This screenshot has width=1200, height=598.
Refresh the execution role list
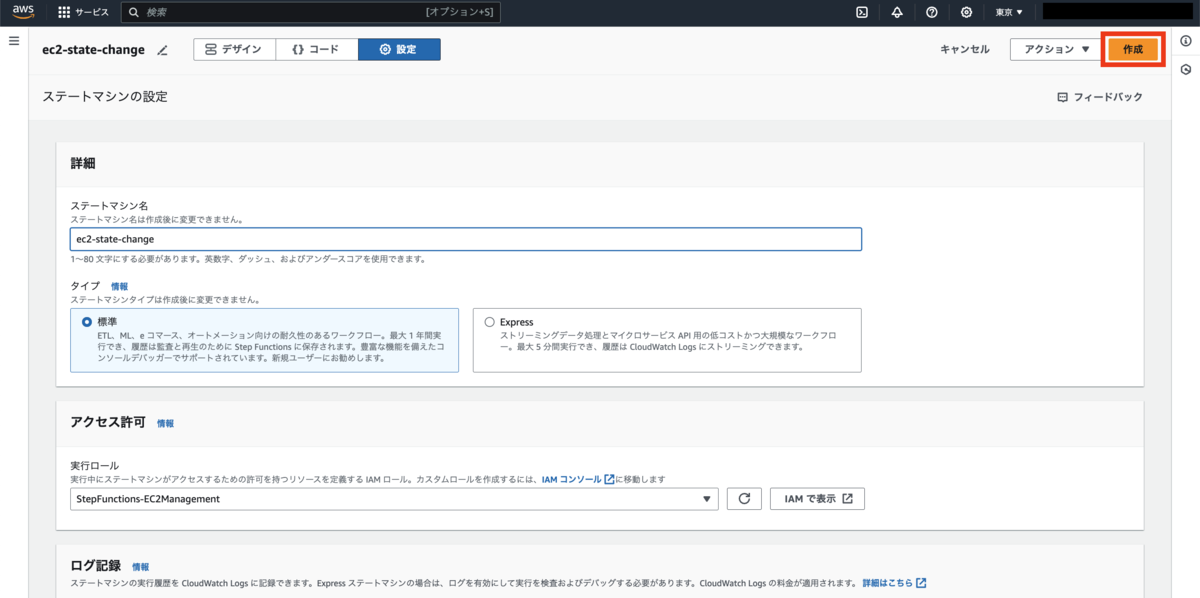coord(744,499)
